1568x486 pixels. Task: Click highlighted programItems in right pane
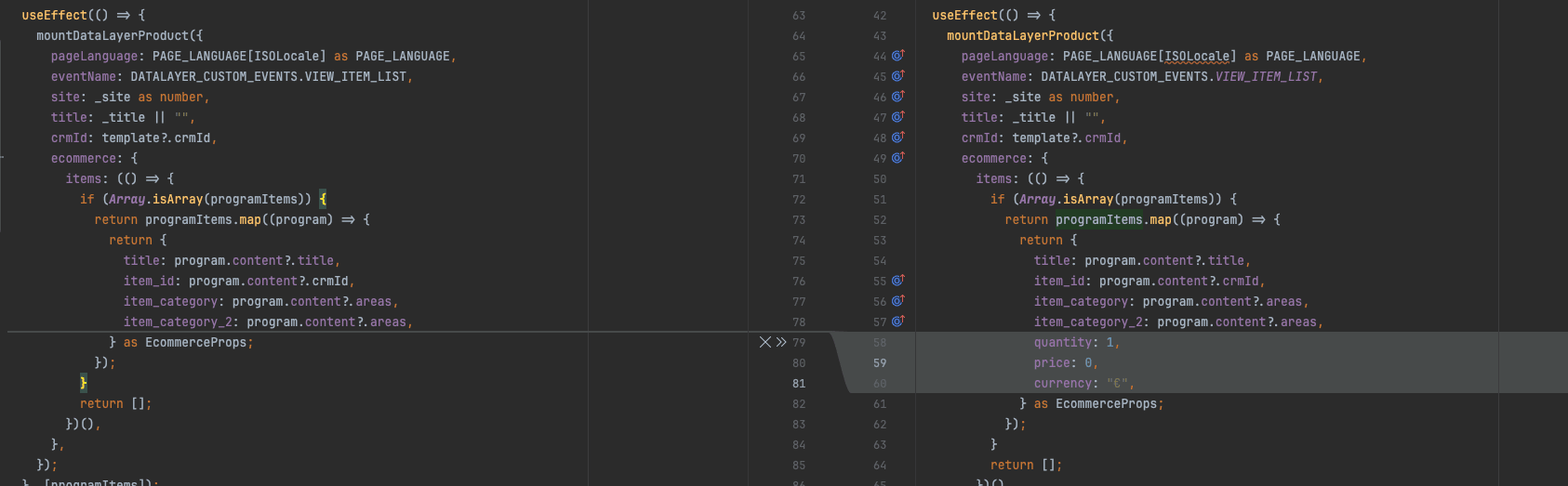coord(1098,220)
